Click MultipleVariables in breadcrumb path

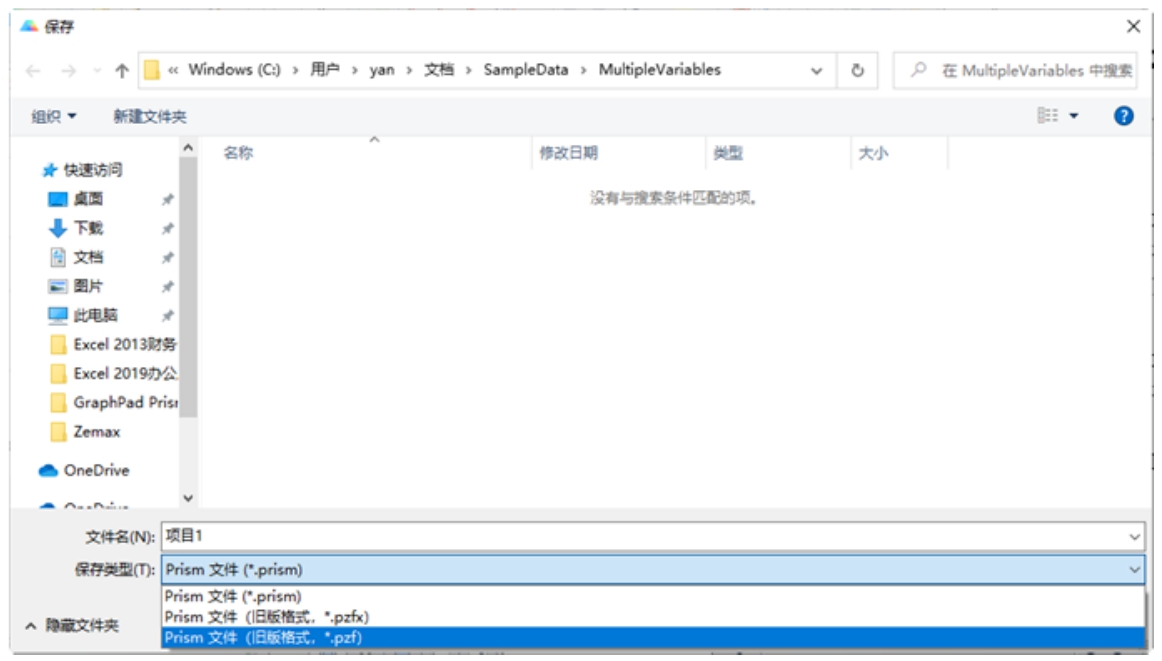point(660,70)
